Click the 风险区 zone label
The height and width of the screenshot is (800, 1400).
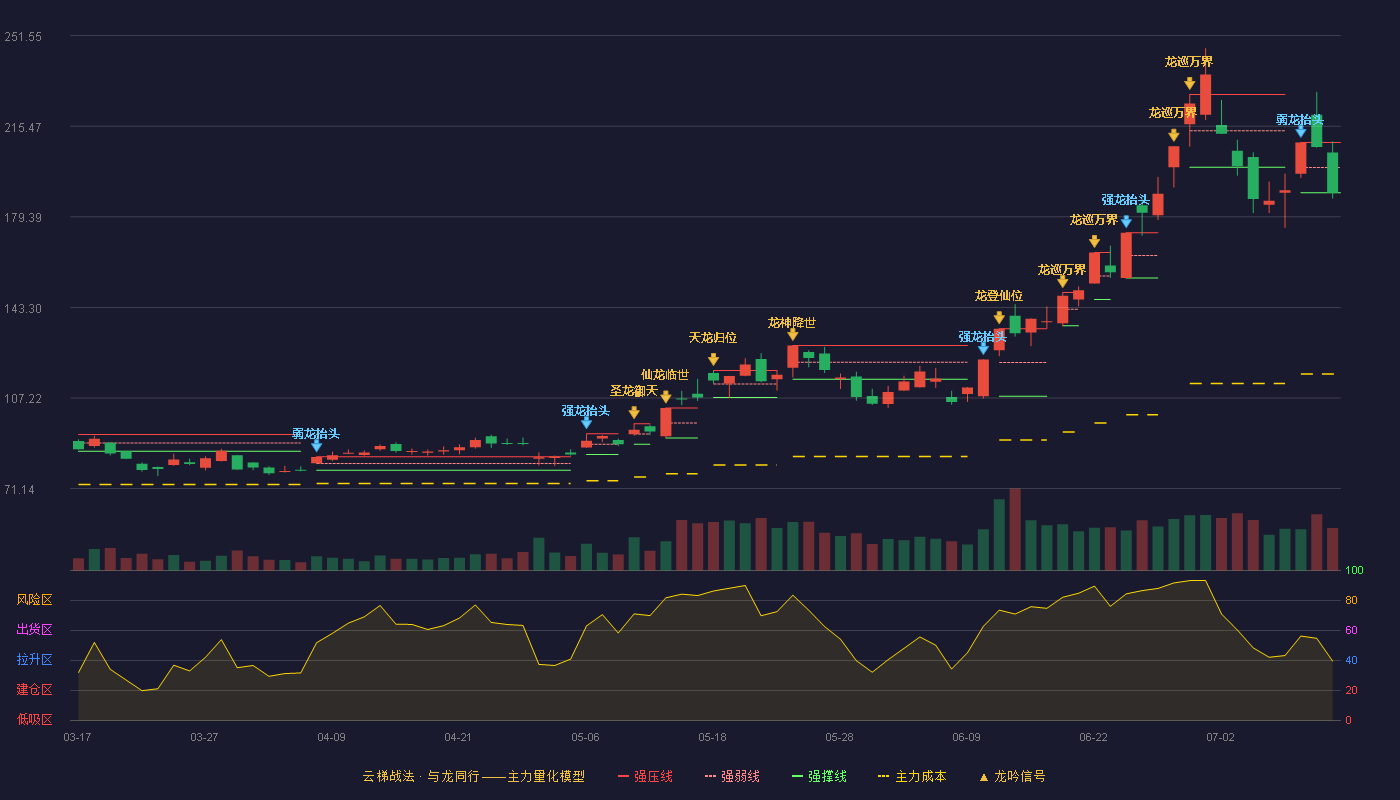tap(35, 600)
